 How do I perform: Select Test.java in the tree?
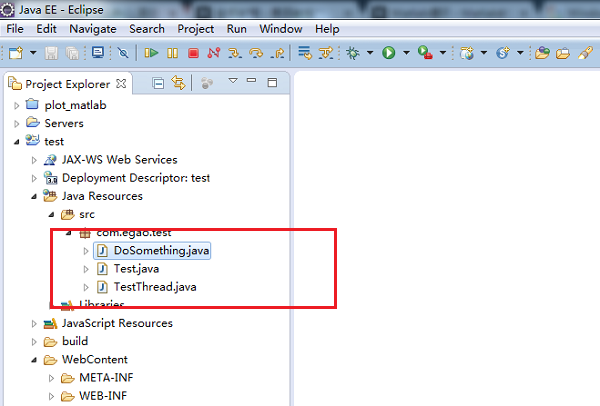(x=136, y=269)
